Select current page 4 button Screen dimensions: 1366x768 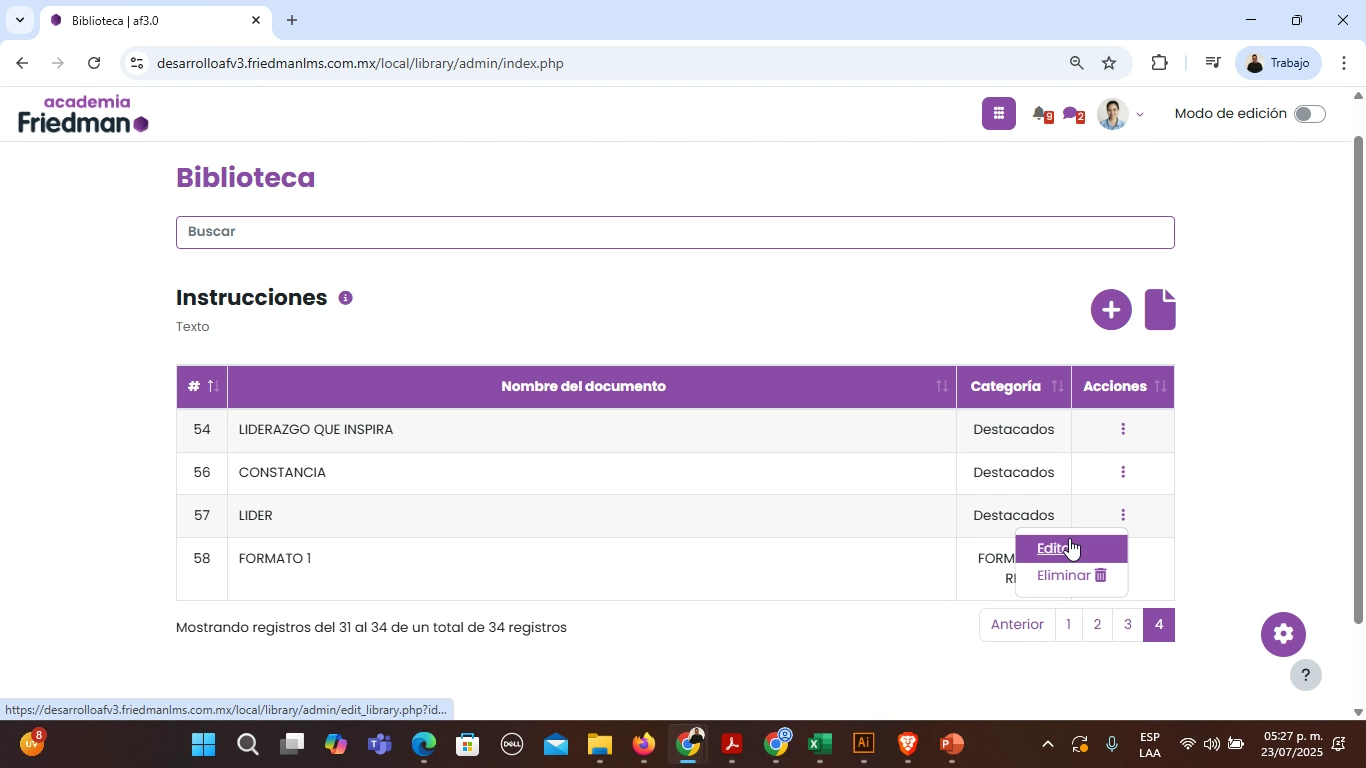[x=1159, y=625]
